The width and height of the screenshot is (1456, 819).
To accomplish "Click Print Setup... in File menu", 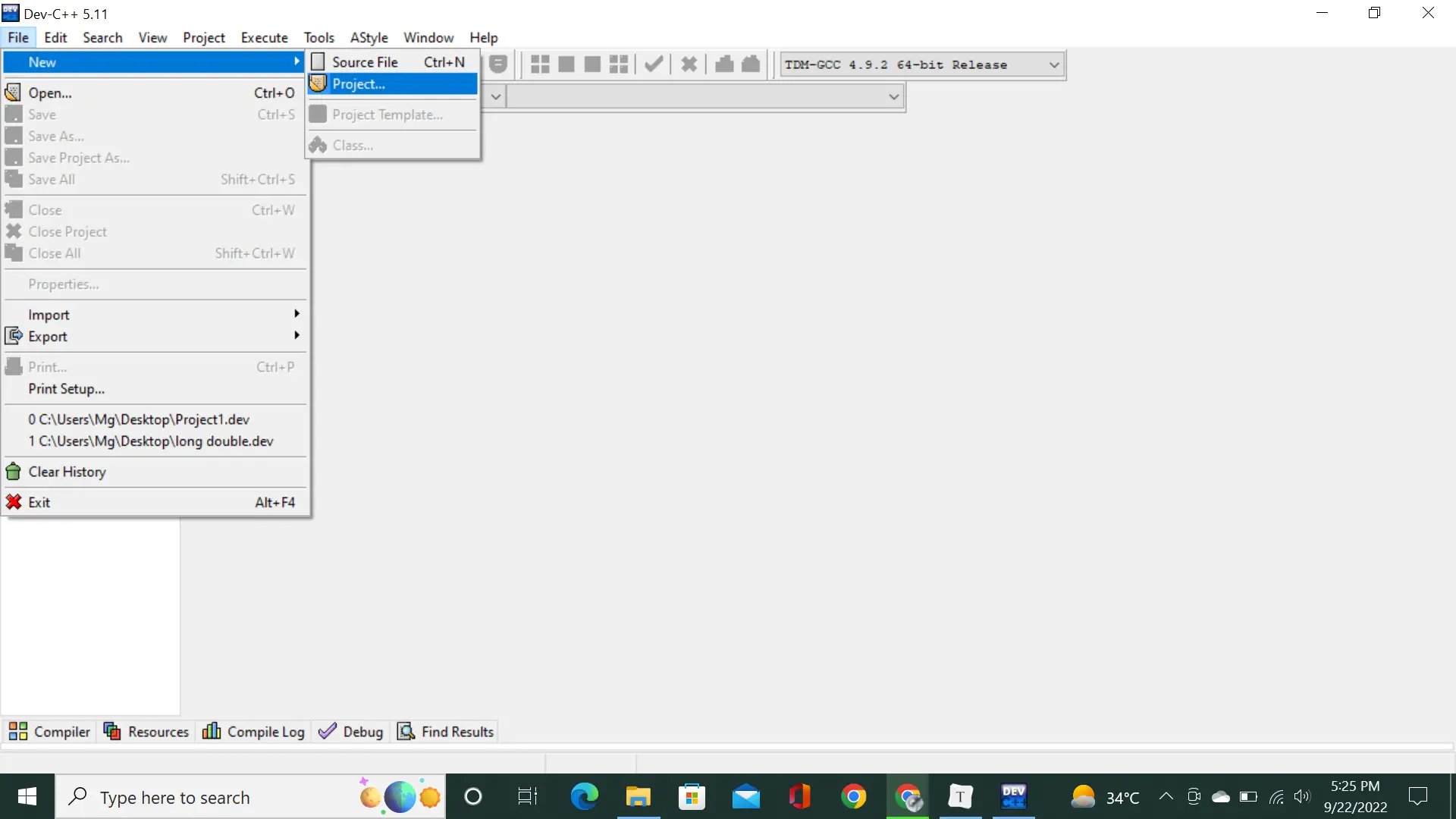I will point(66,388).
